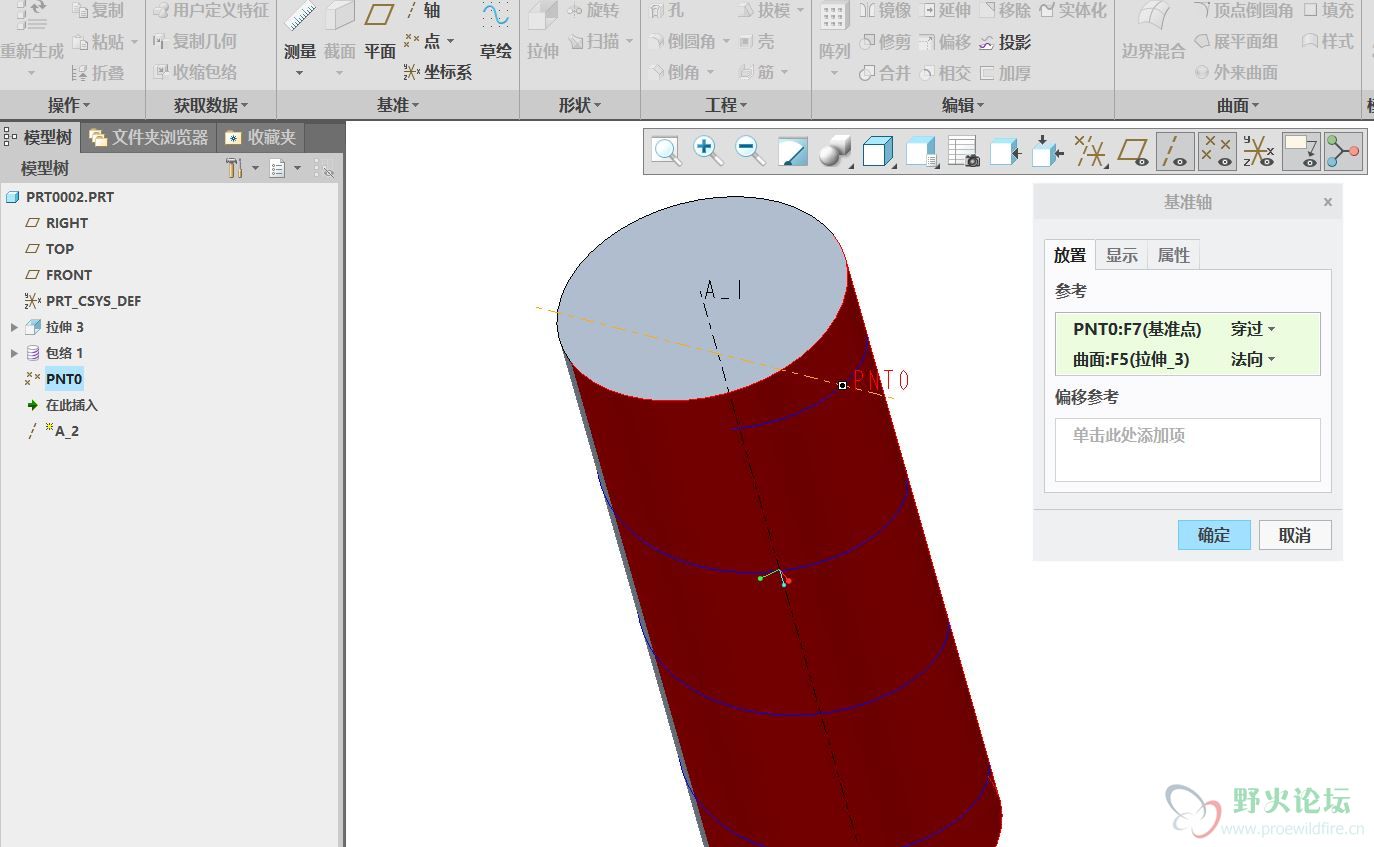The width and height of the screenshot is (1374, 847).
Task: Switch to the 文件夹浏览器 tab
Action: [x=149, y=137]
